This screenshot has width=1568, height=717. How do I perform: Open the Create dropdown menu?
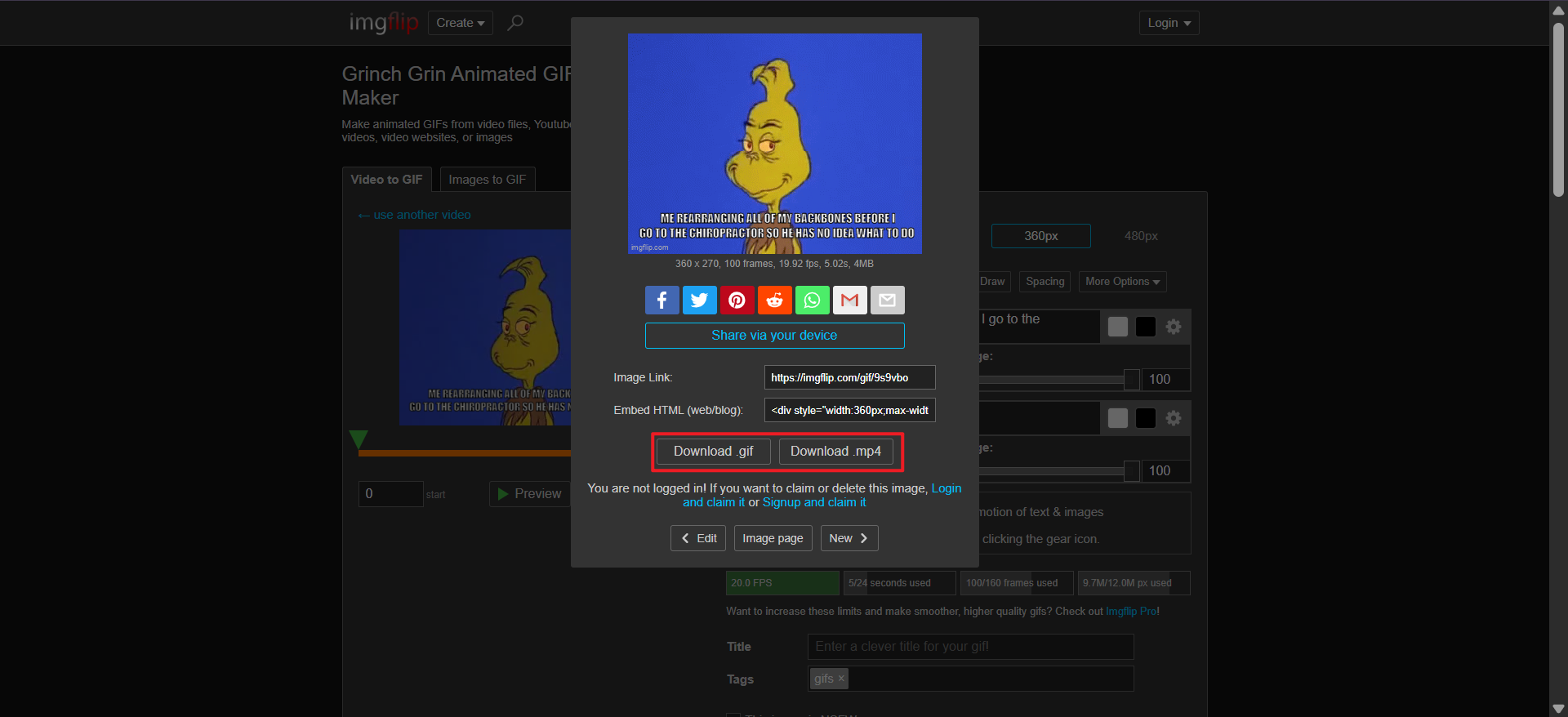[460, 23]
